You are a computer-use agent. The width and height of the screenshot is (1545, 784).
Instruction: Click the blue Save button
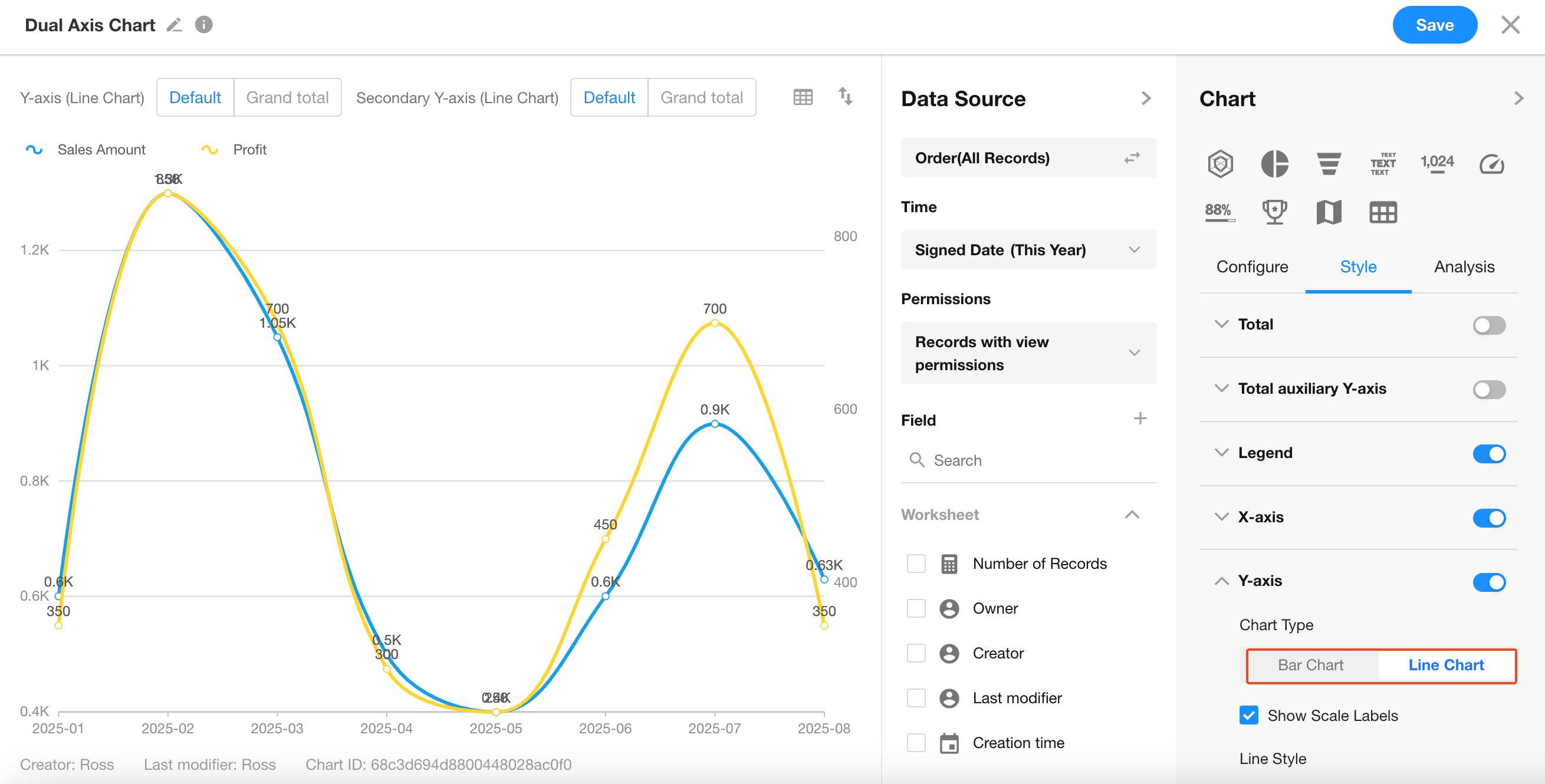point(1434,25)
